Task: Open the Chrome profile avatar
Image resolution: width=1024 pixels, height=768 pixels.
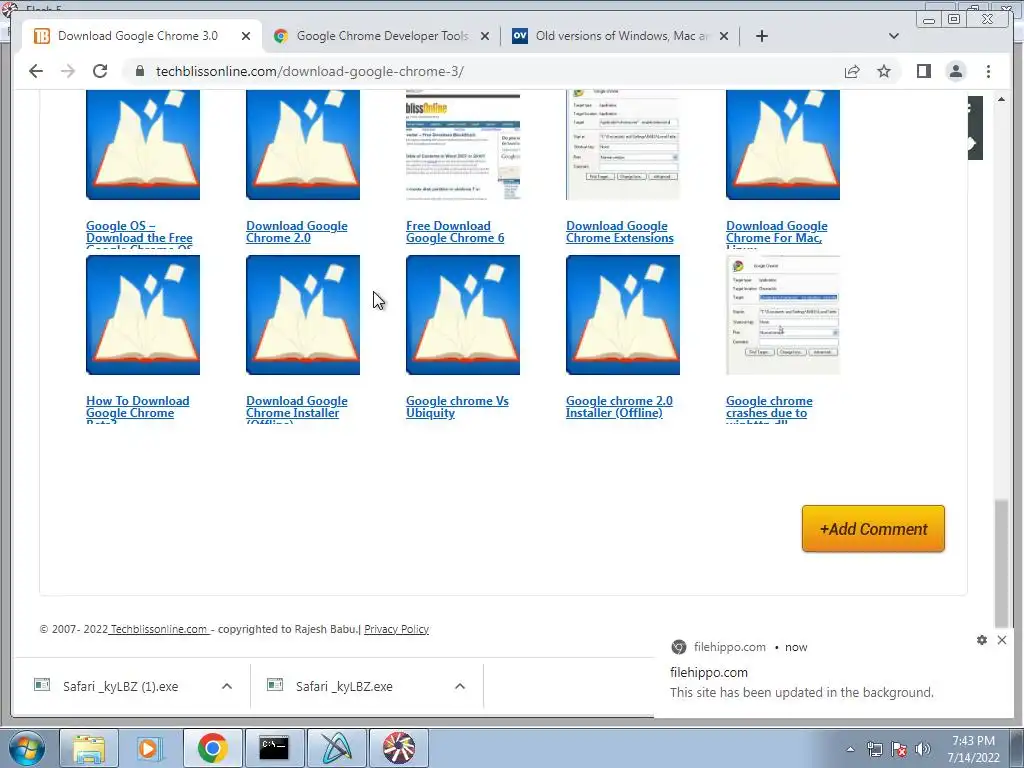Action: (x=955, y=71)
